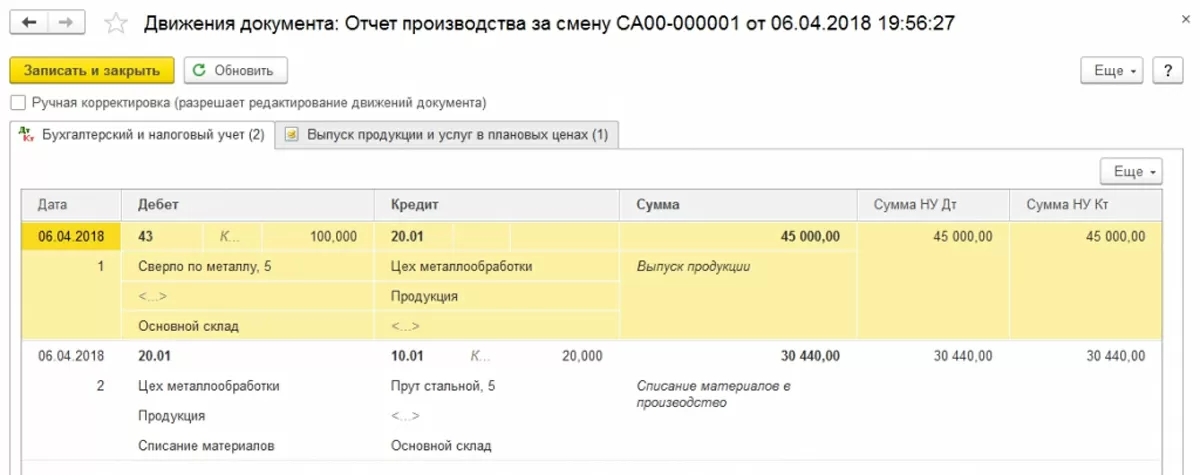Add document to favorites with star
This screenshot has width=1200, height=475.
coord(116,22)
